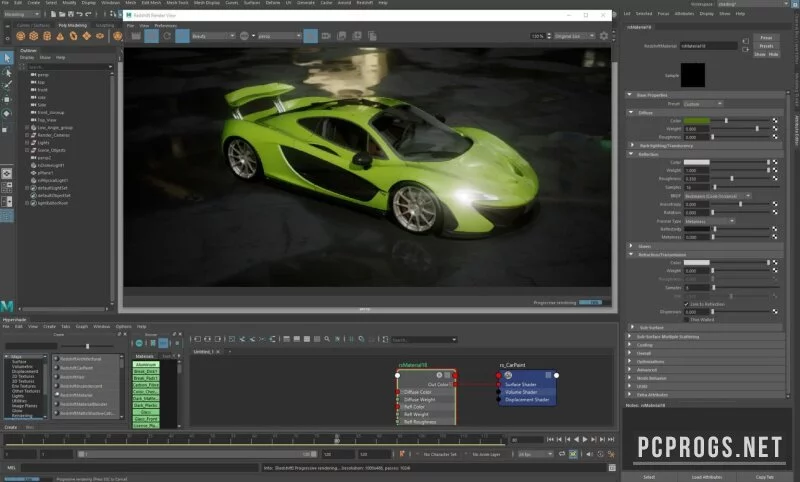Click the green Diffuse Color swatch
Viewport: 800px width, 482px height.
pyautogui.click(x=696, y=120)
